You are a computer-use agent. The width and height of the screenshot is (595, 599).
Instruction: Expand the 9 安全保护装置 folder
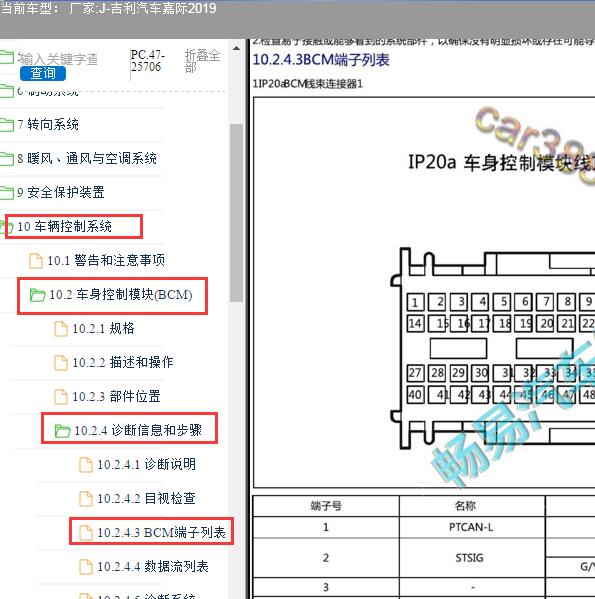[x=61, y=192]
